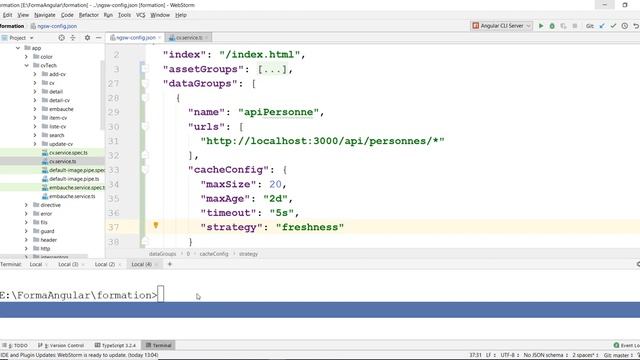
Task: Open the Edit menu
Action: click(7, 15)
